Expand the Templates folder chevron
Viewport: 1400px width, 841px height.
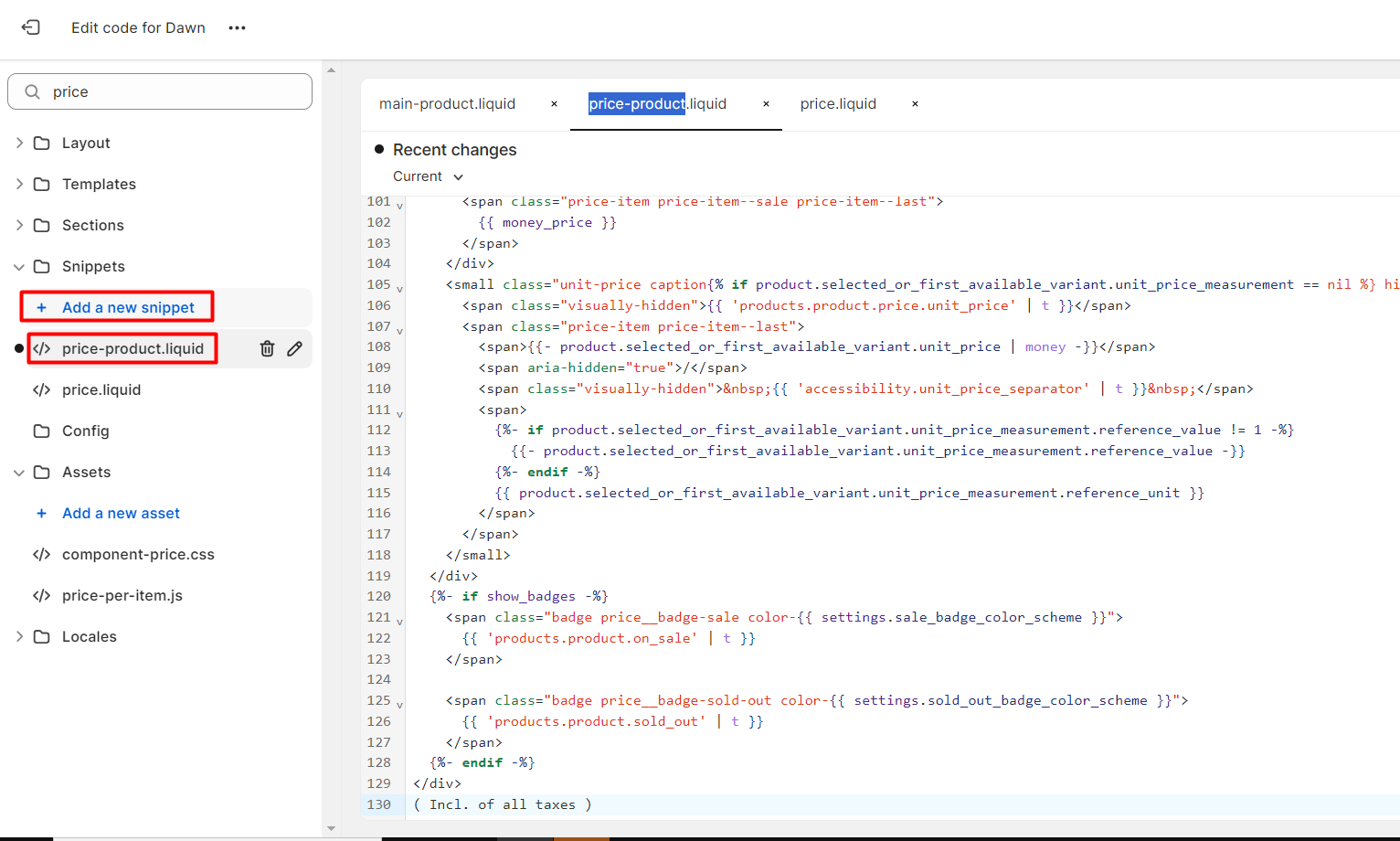(19, 184)
